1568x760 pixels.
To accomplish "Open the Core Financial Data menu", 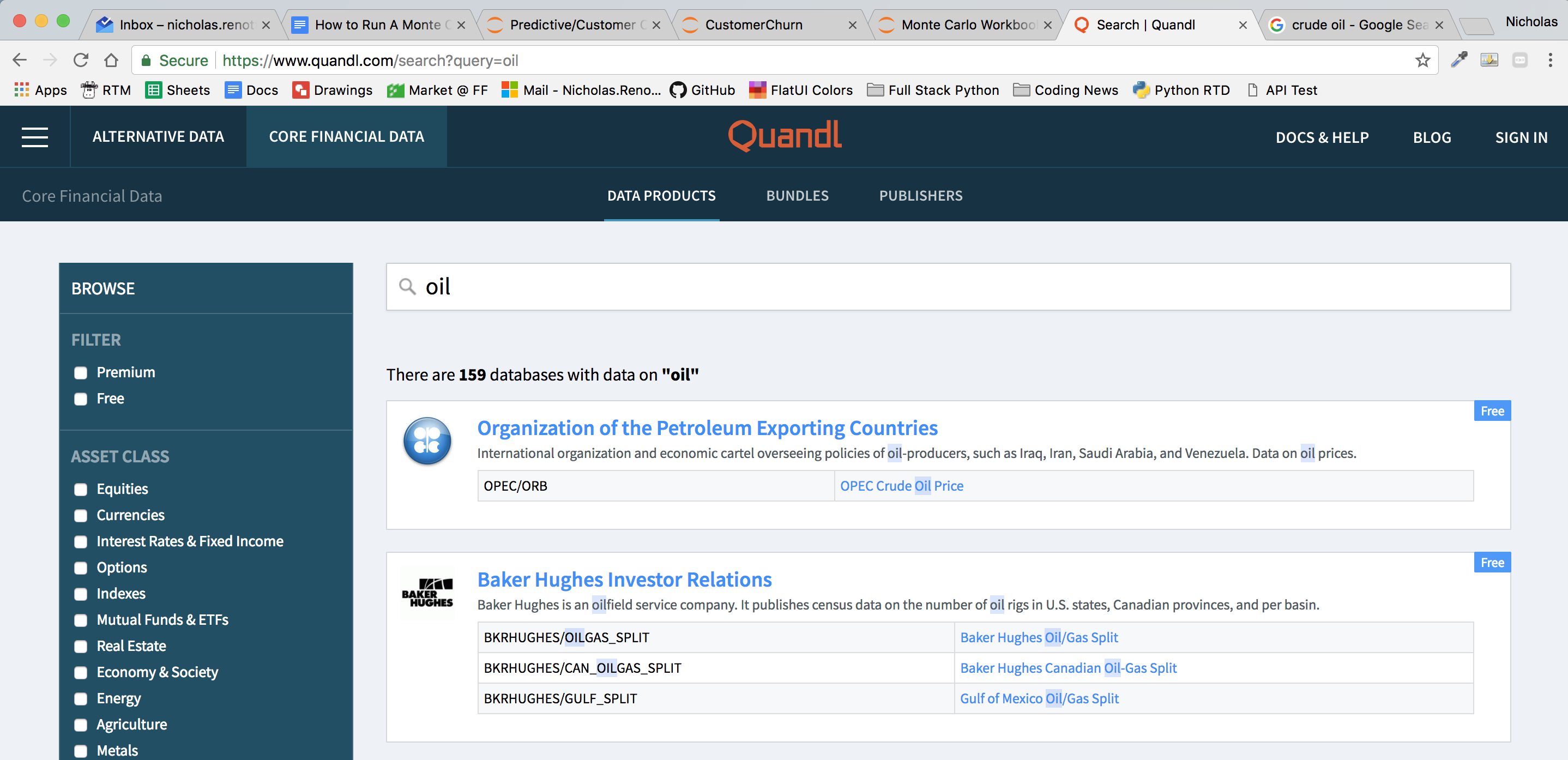I will point(346,137).
